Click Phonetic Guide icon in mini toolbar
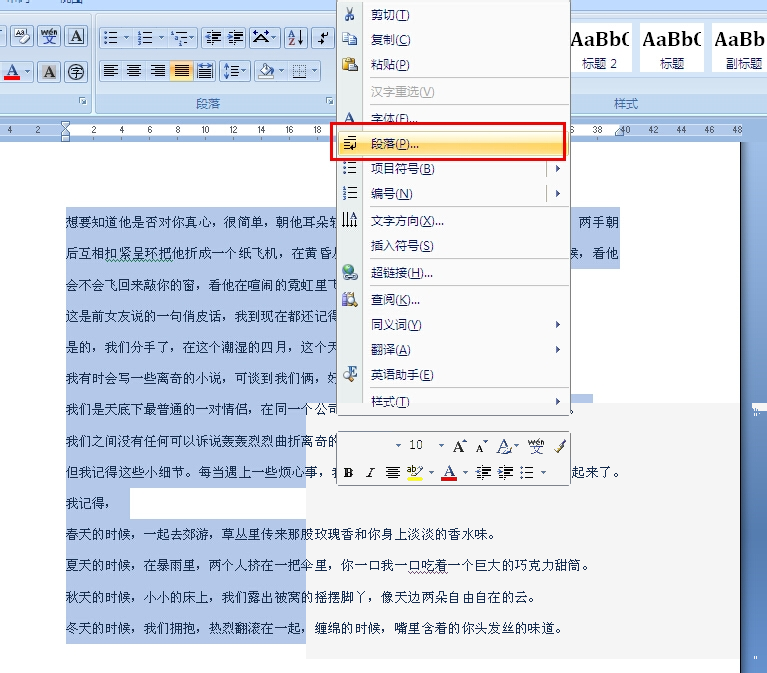 click(536, 446)
